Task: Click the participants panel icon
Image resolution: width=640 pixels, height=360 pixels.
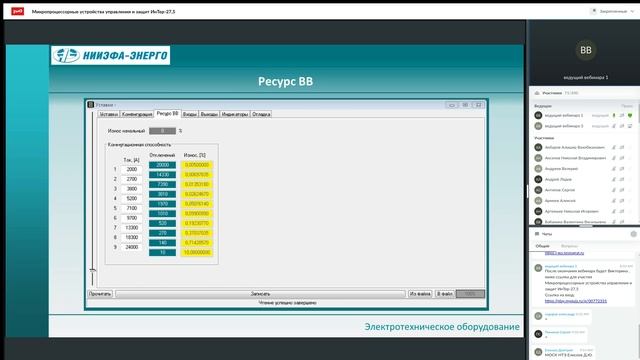Action: (x=537, y=93)
